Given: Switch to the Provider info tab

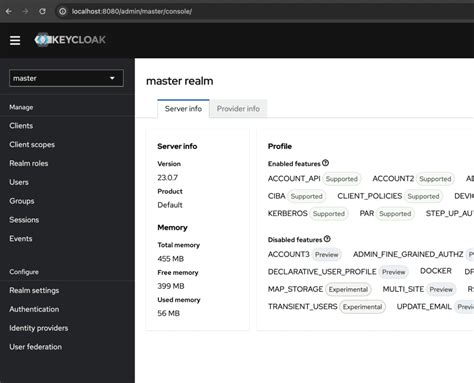Looking at the screenshot, I should pos(238,109).
